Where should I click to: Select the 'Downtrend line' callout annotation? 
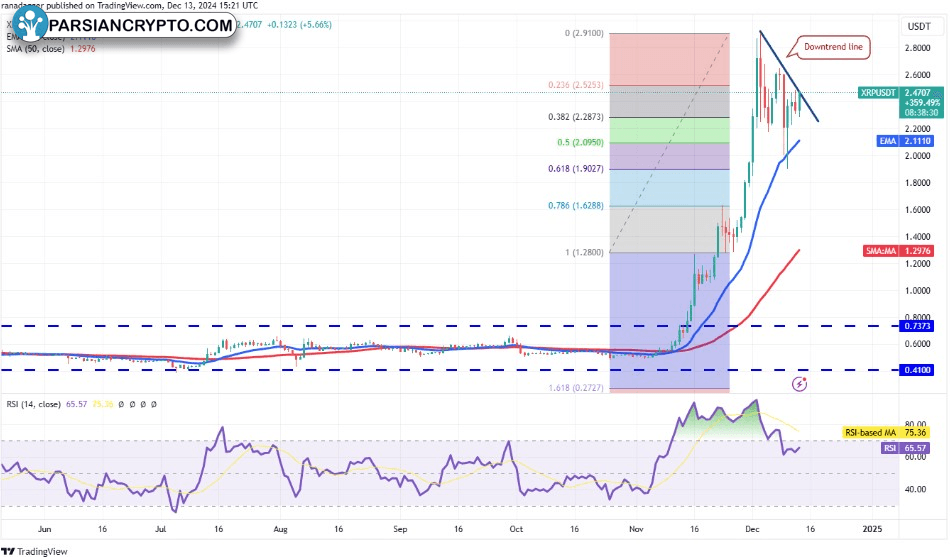[x=833, y=47]
